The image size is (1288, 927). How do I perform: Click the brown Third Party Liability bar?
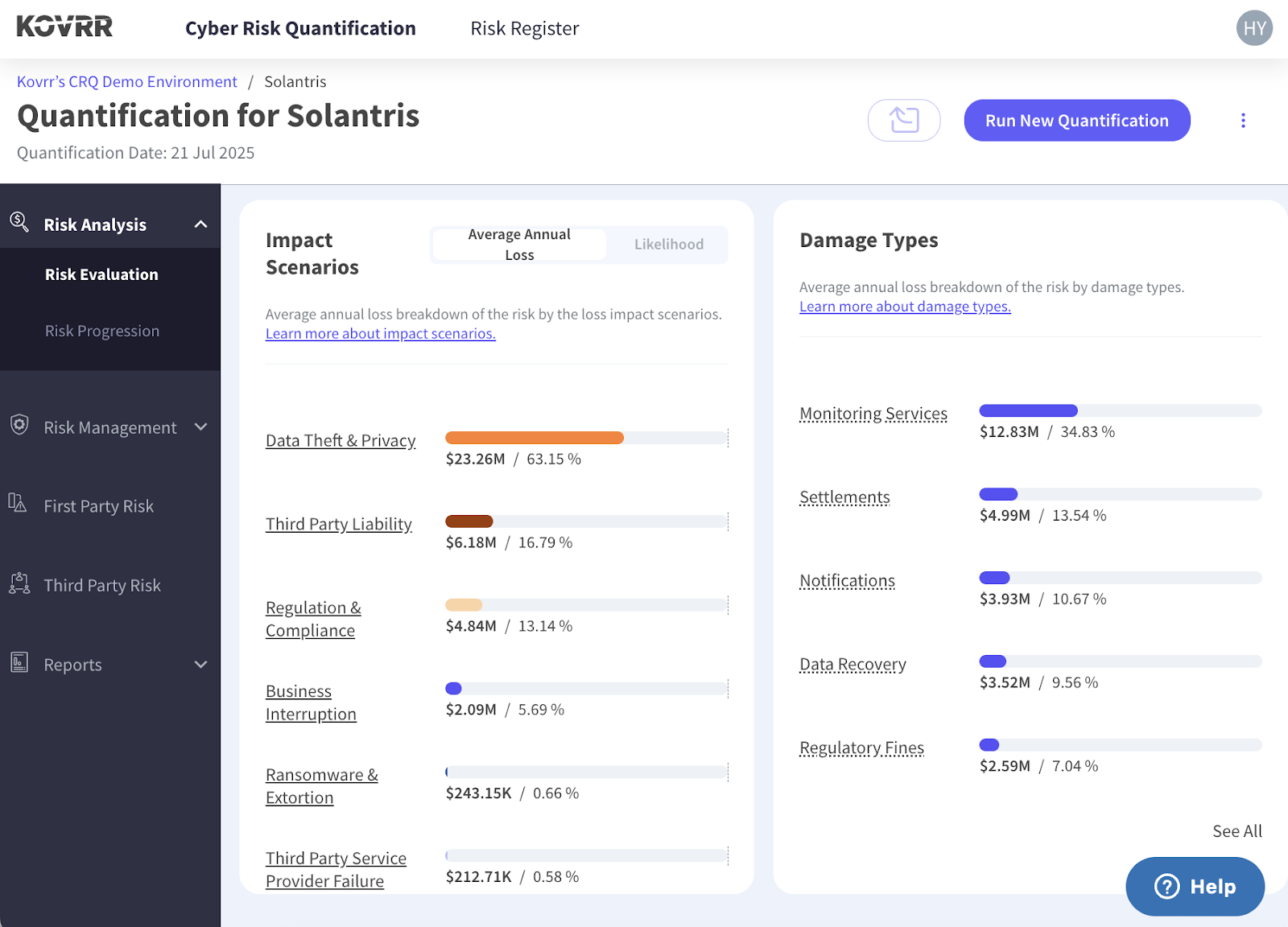point(469,521)
